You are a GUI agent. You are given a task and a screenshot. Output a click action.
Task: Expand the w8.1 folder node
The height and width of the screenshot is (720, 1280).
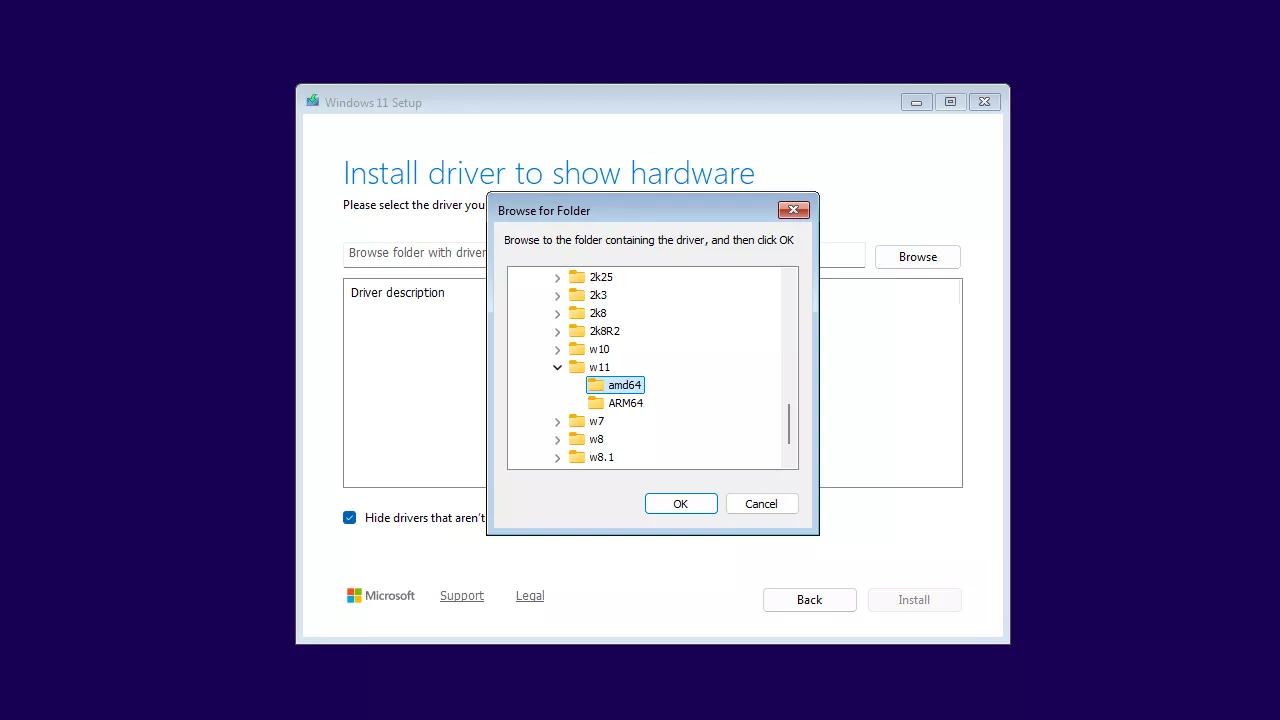(558, 457)
